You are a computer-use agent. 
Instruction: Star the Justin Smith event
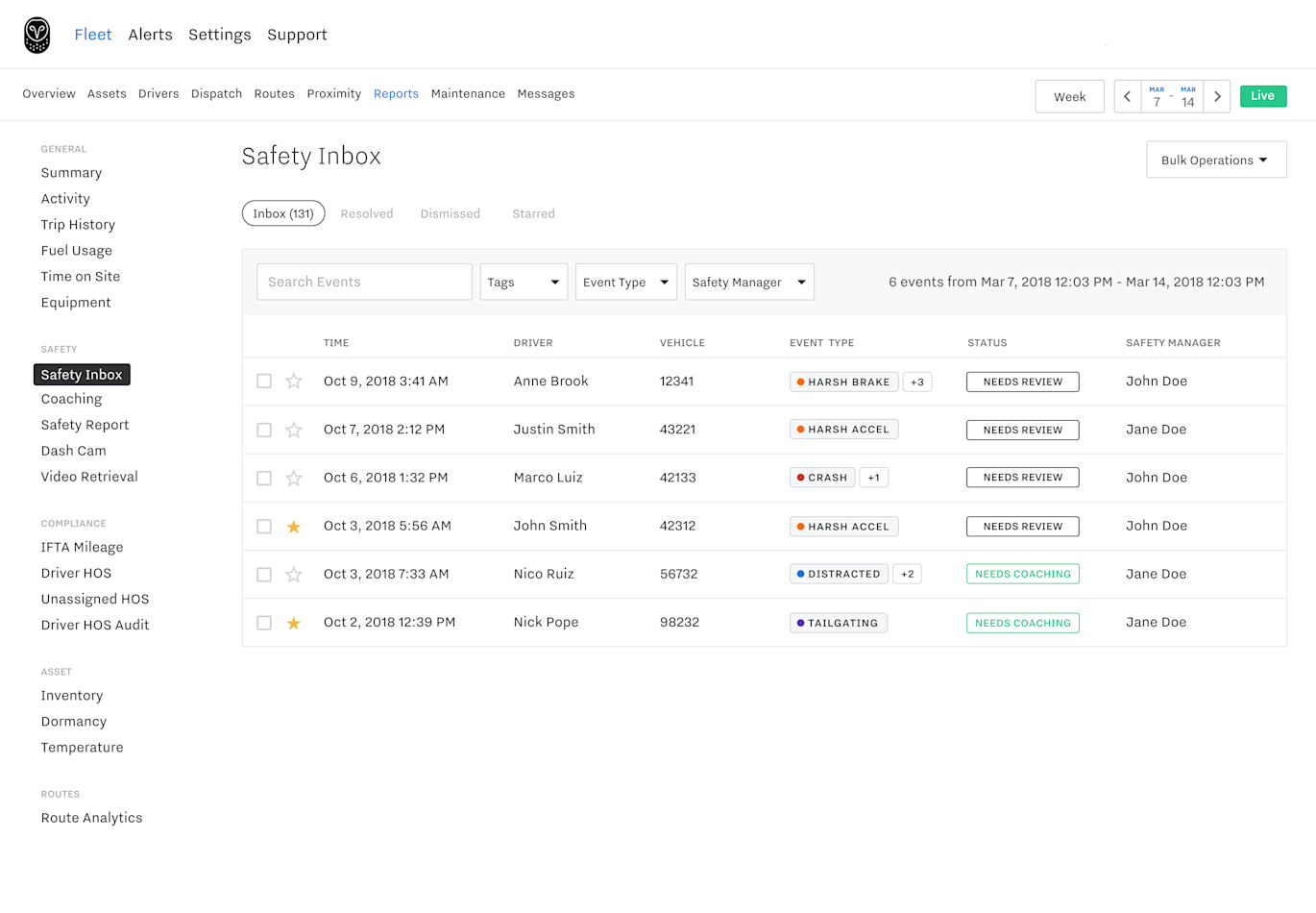pos(294,430)
